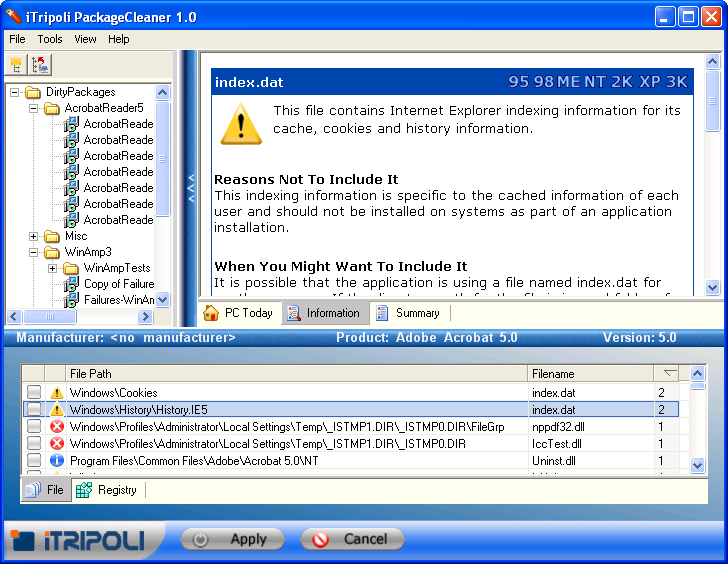The height and width of the screenshot is (564, 728).
Task: Check the box for the Uninst.dll row
Action: (34, 460)
